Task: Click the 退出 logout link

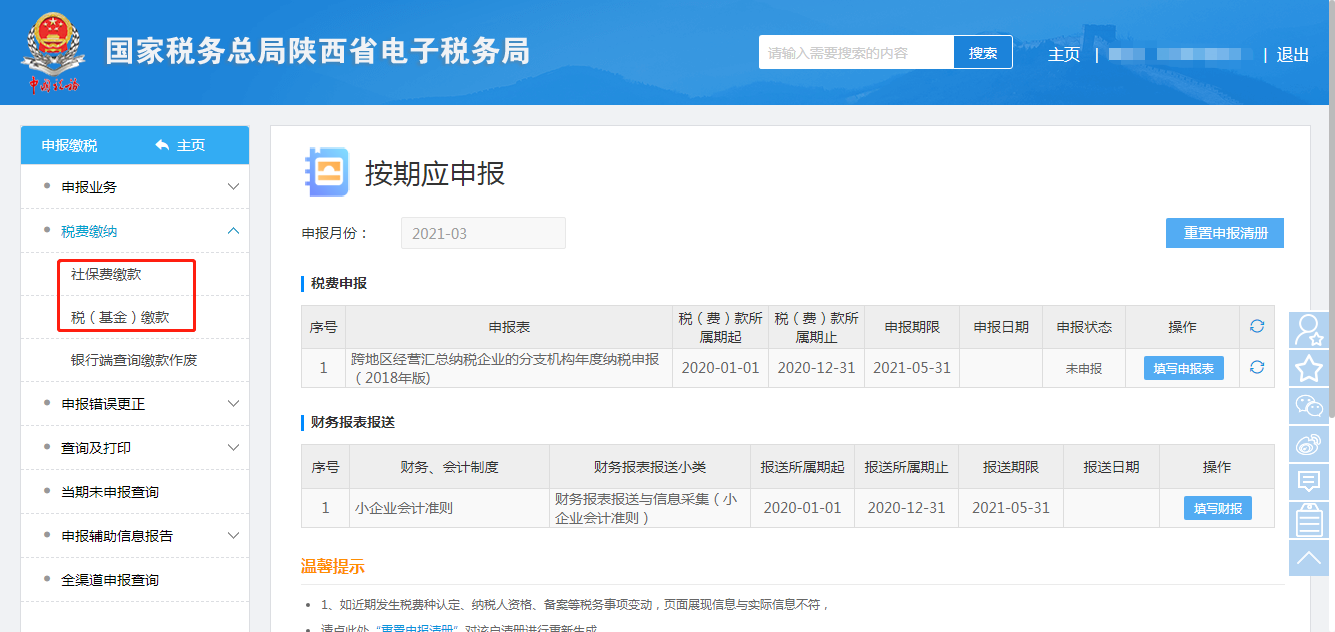Action: [x=1292, y=55]
